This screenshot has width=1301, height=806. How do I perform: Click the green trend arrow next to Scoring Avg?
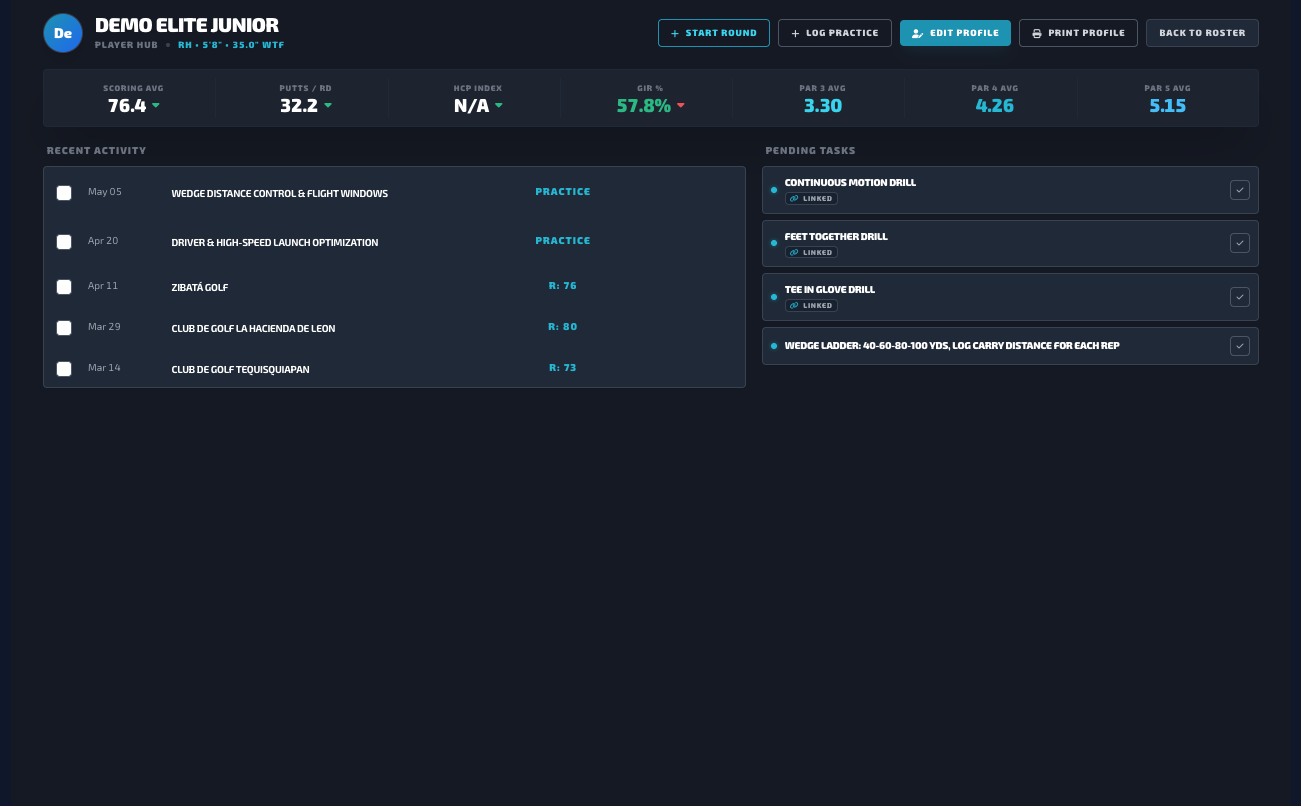[156, 105]
